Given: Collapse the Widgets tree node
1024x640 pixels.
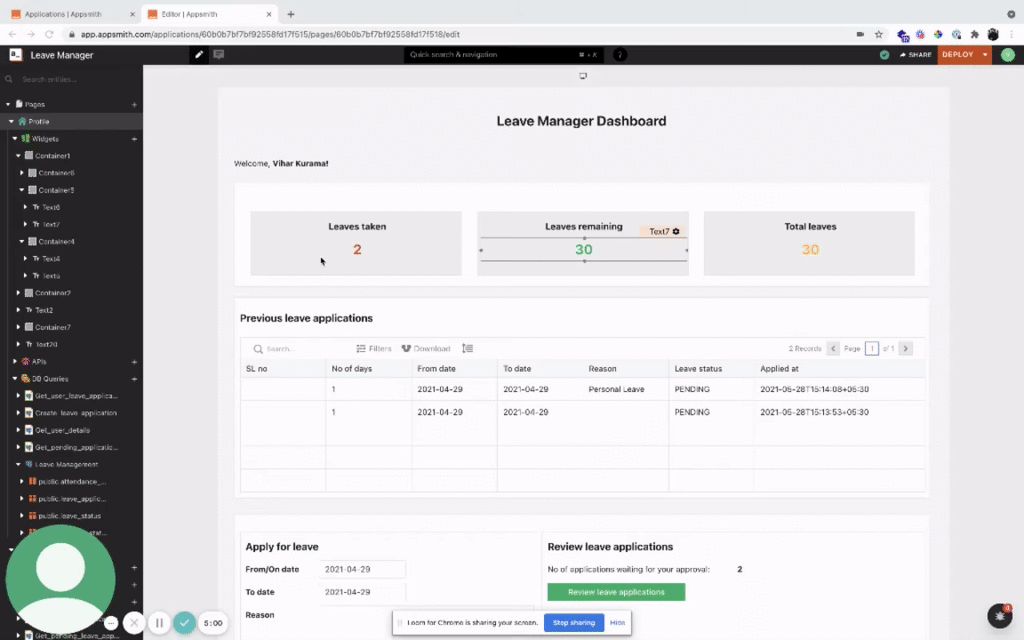Looking at the screenshot, I should click(x=14, y=139).
